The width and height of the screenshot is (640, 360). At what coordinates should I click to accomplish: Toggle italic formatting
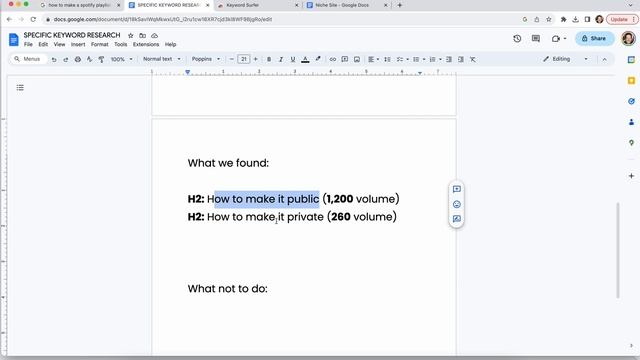[281, 60]
